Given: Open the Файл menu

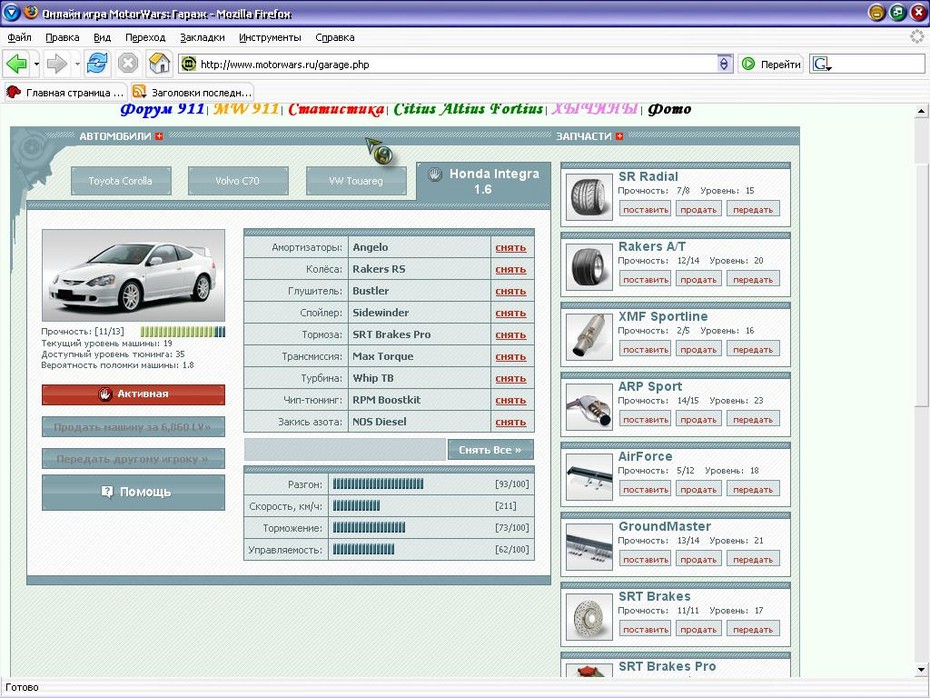Looking at the screenshot, I should pos(19,37).
